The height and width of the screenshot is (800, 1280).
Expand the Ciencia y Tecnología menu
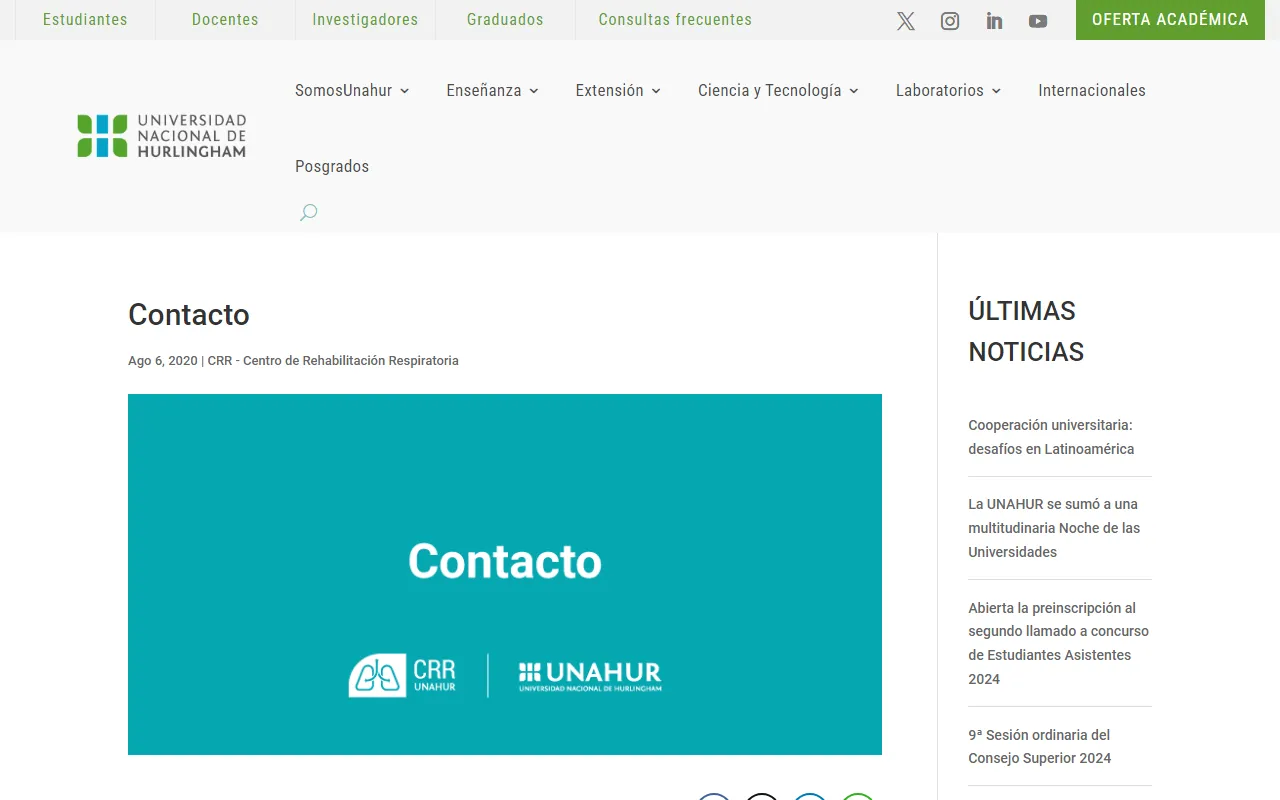pyautogui.click(x=778, y=90)
